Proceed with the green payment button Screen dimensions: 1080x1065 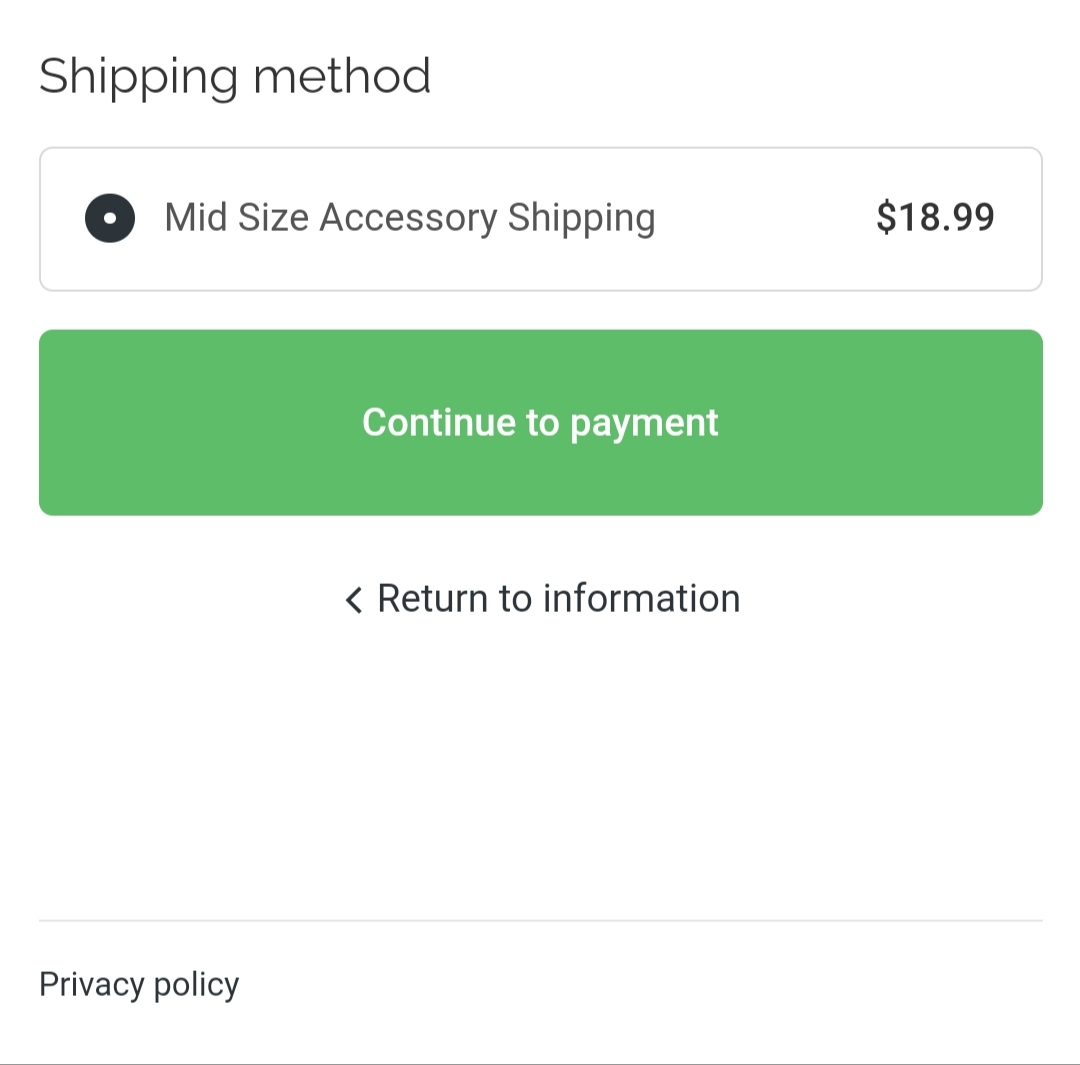540,422
